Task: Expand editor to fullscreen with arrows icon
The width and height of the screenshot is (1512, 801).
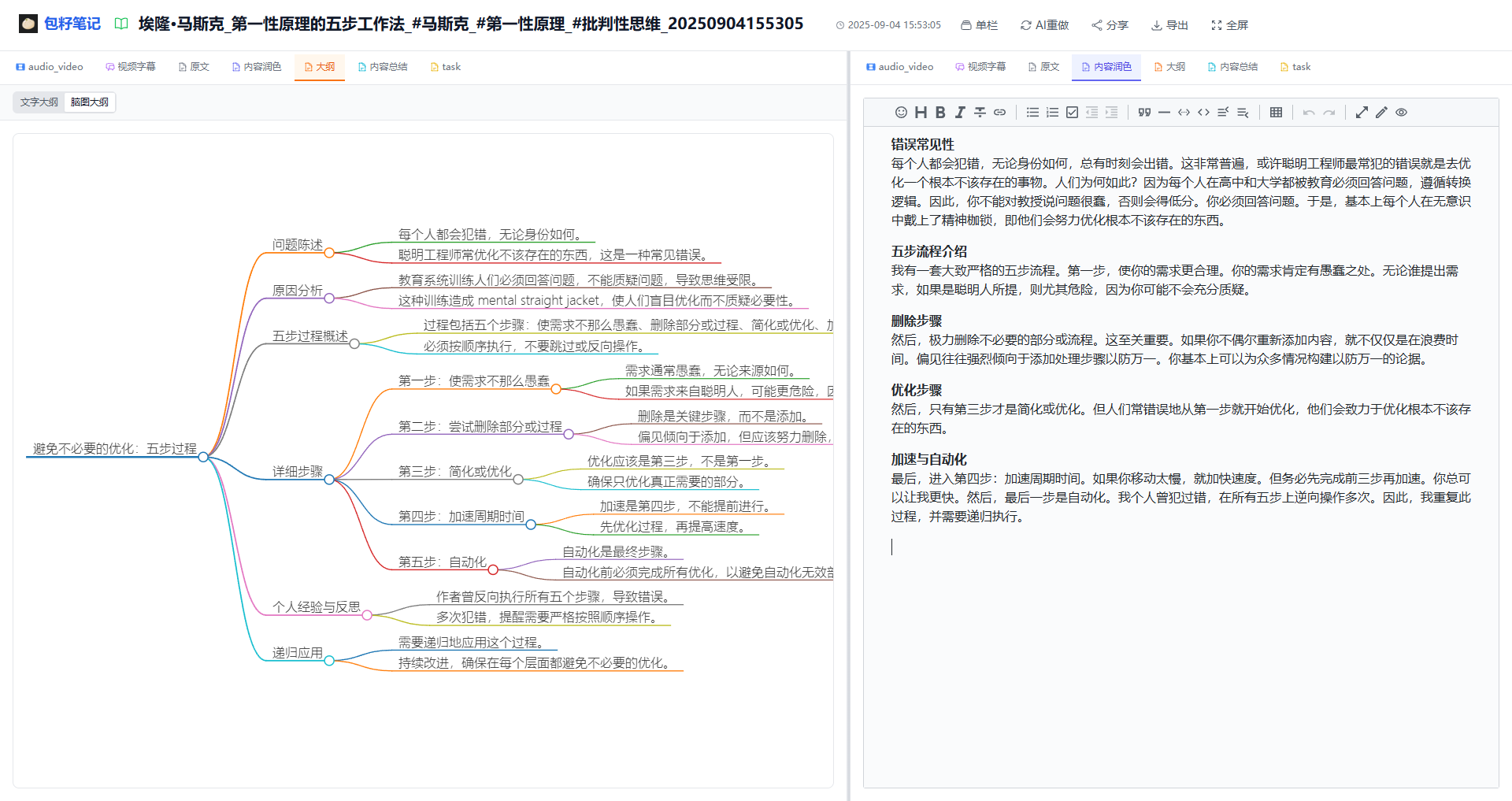Action: pos(1362,113)
